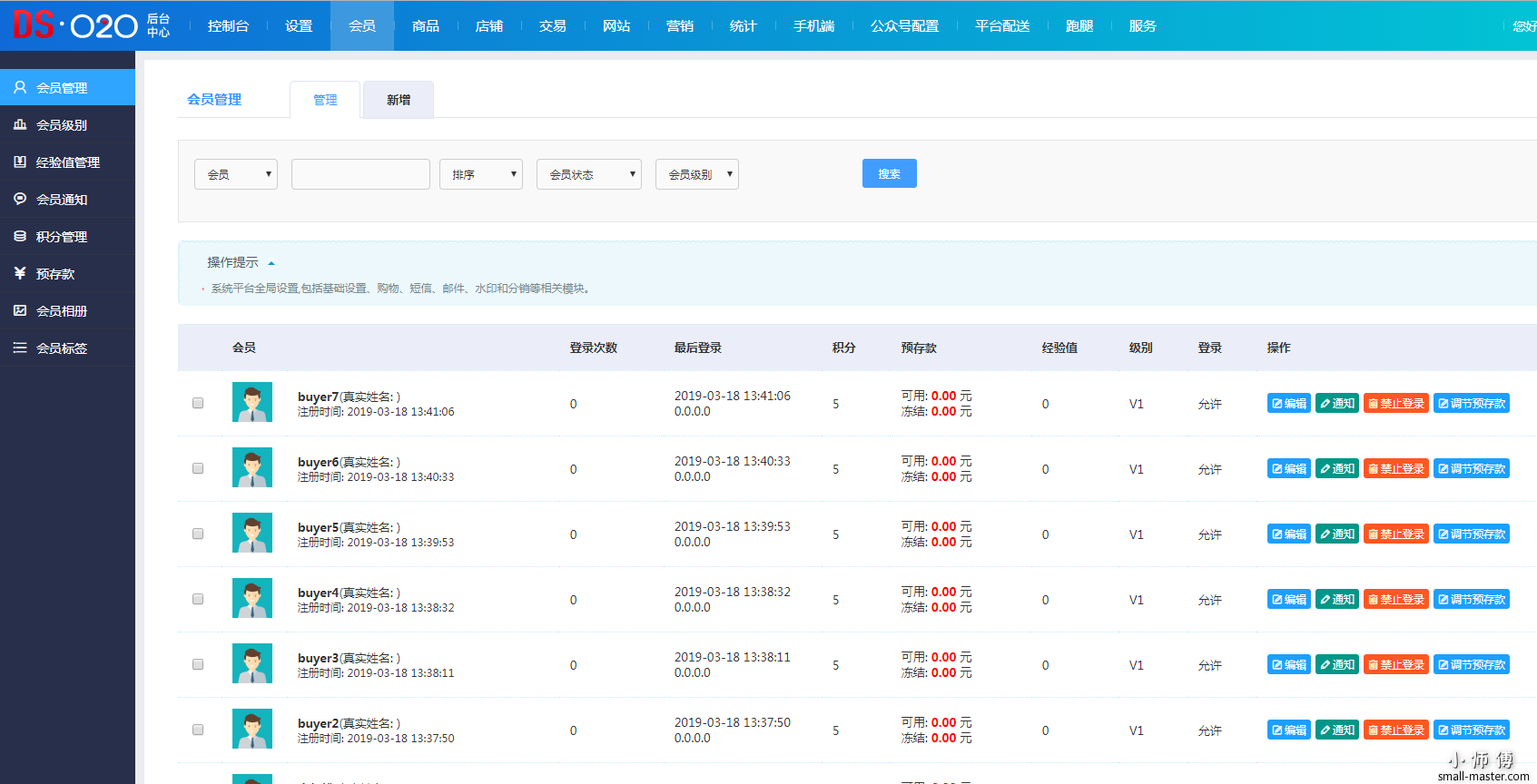Ban buyer6 login with 禁止登录
The height and width of the screenshot is (784, 1537).
pyautogui.click(x=1396, y=468)
